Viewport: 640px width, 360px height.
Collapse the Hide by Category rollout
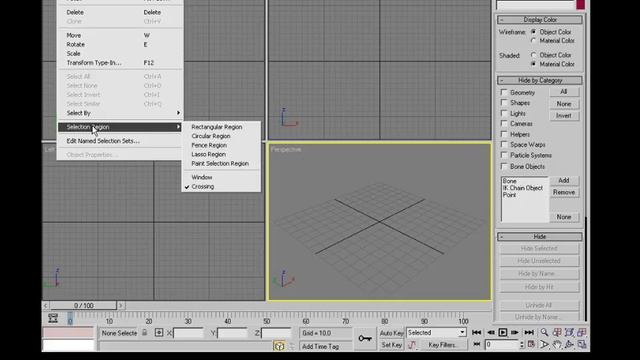coord(540,80)
